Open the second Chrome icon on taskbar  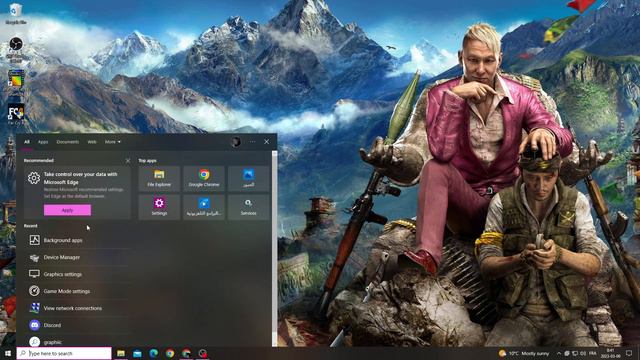[x=187, y=353]
